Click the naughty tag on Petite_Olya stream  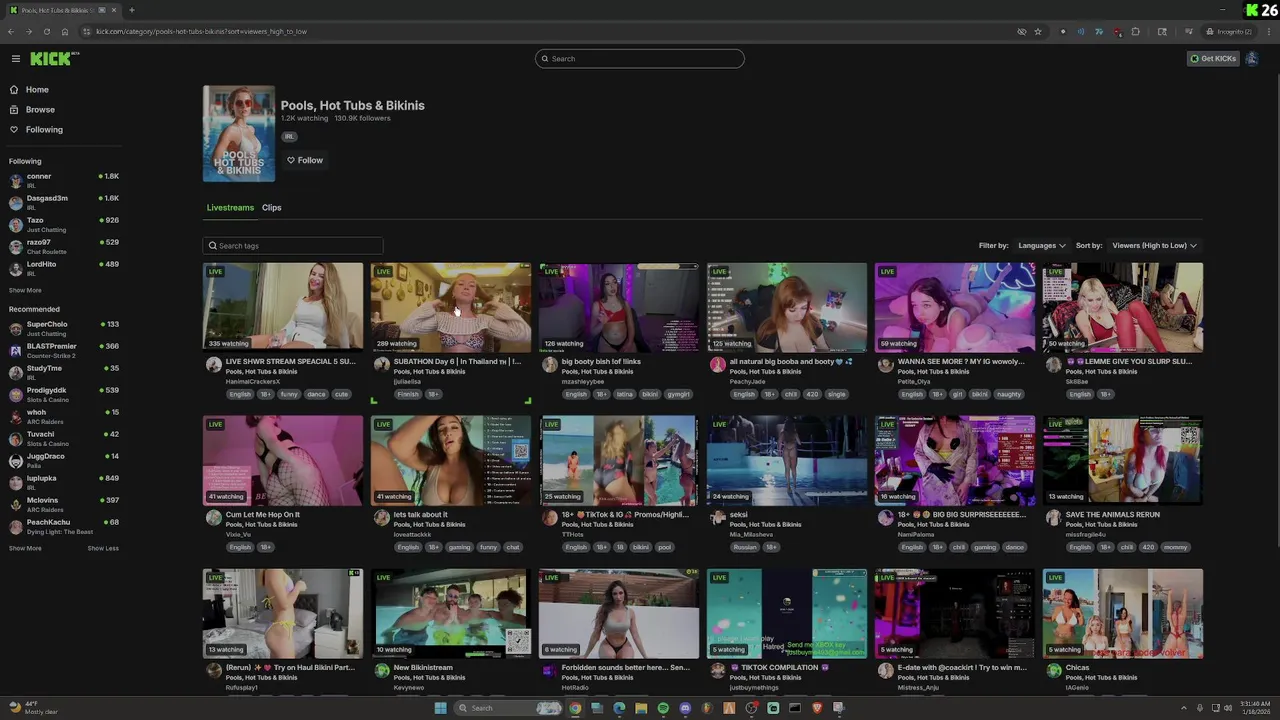(x=1009, y=394)
